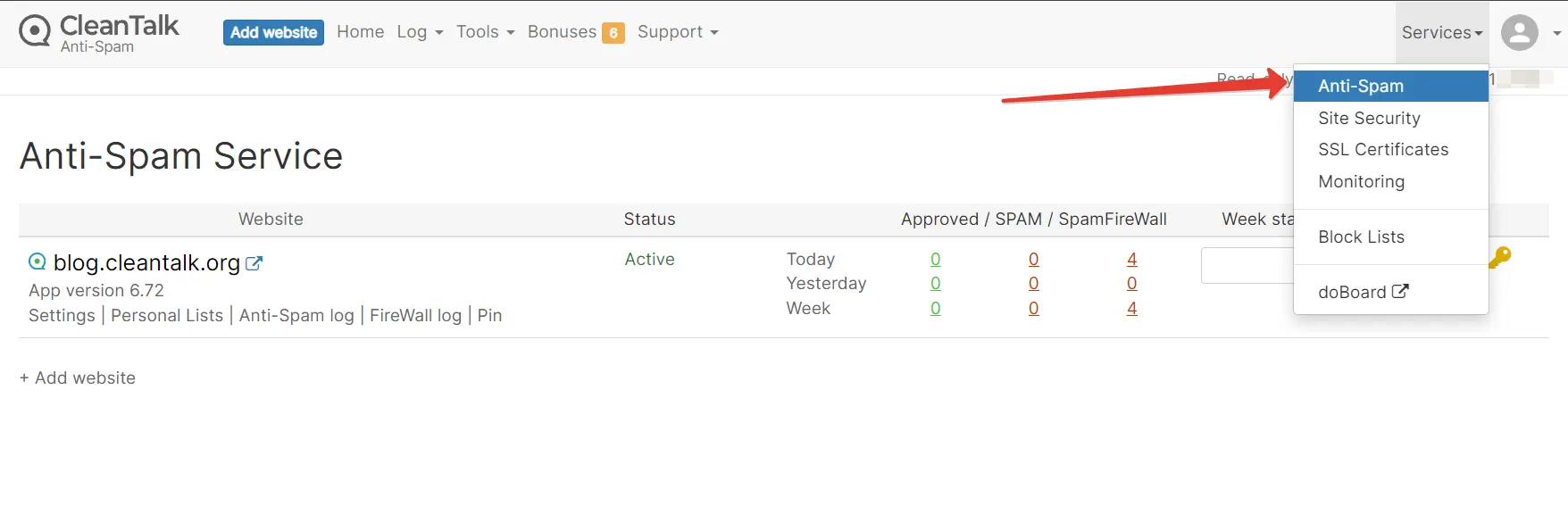Image resolution: width=1568 pixels, height=531 pixels.
Task: Open doBoard in the Services menu
Action: (x=1363, y=292)
